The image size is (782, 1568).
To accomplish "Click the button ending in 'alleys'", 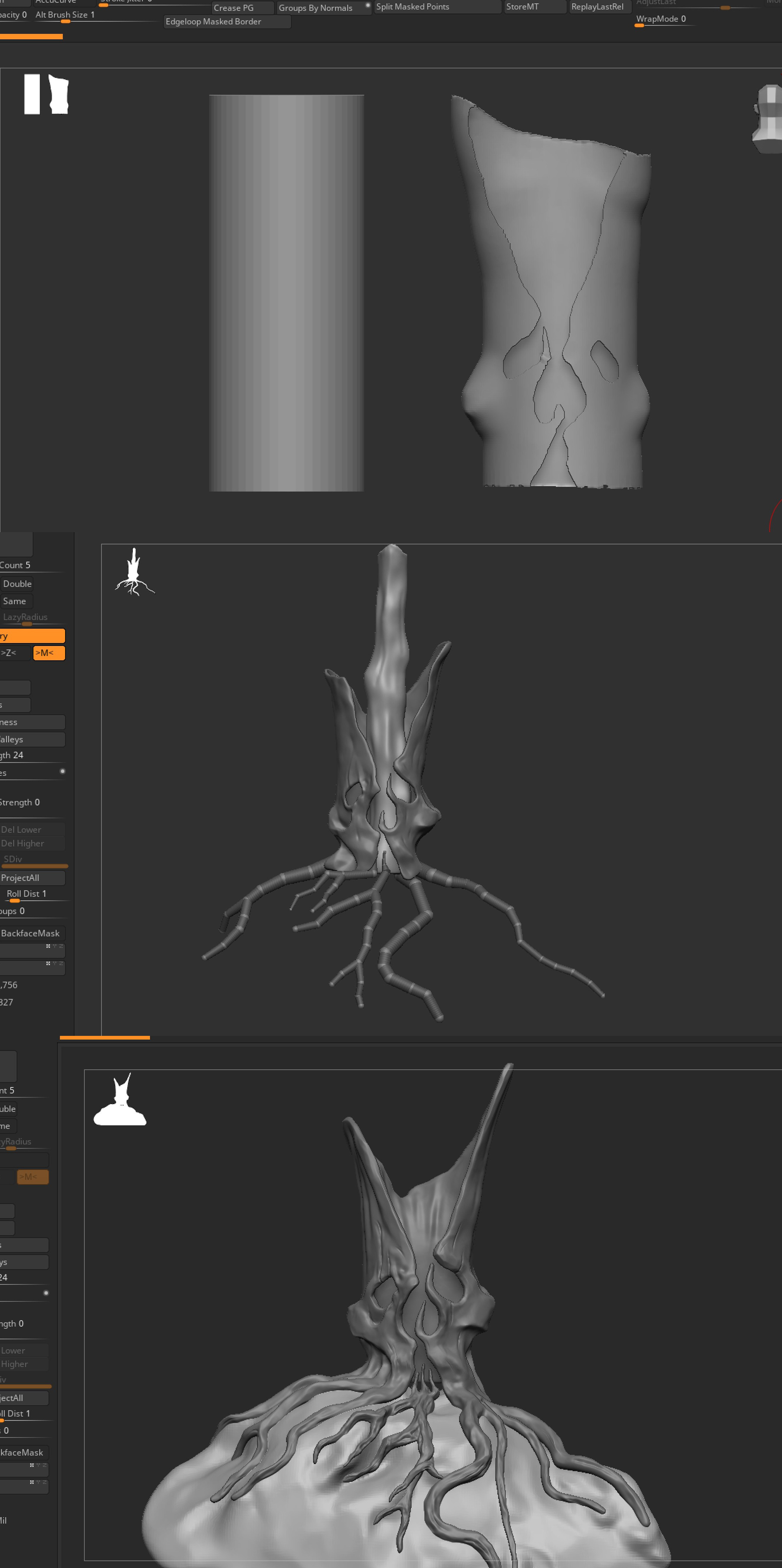I will [32, 739].
